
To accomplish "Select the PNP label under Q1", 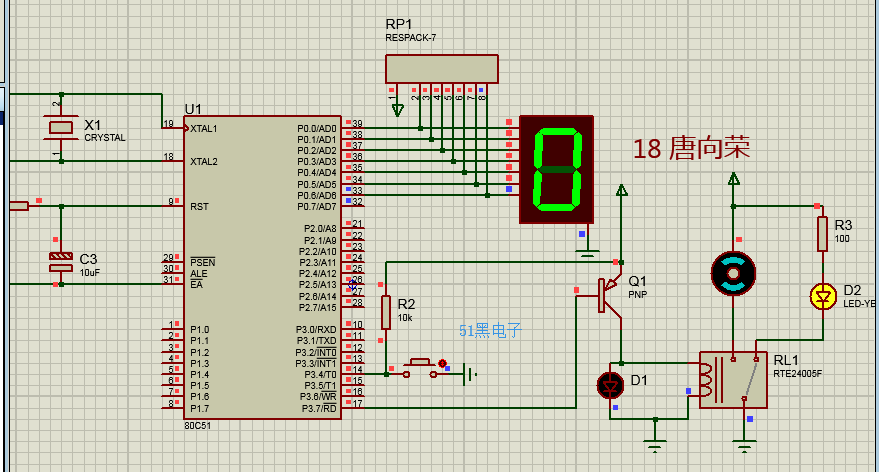I will 637,294.
